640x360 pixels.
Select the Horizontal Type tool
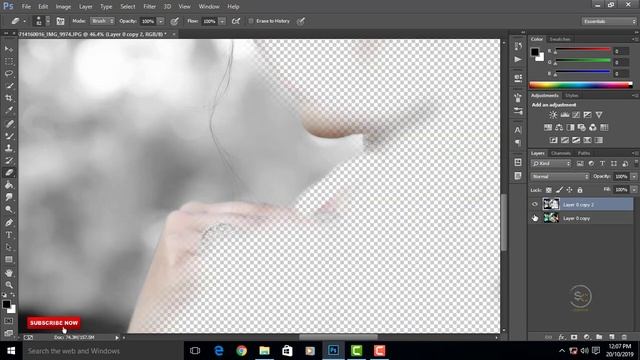coord(9,235)
